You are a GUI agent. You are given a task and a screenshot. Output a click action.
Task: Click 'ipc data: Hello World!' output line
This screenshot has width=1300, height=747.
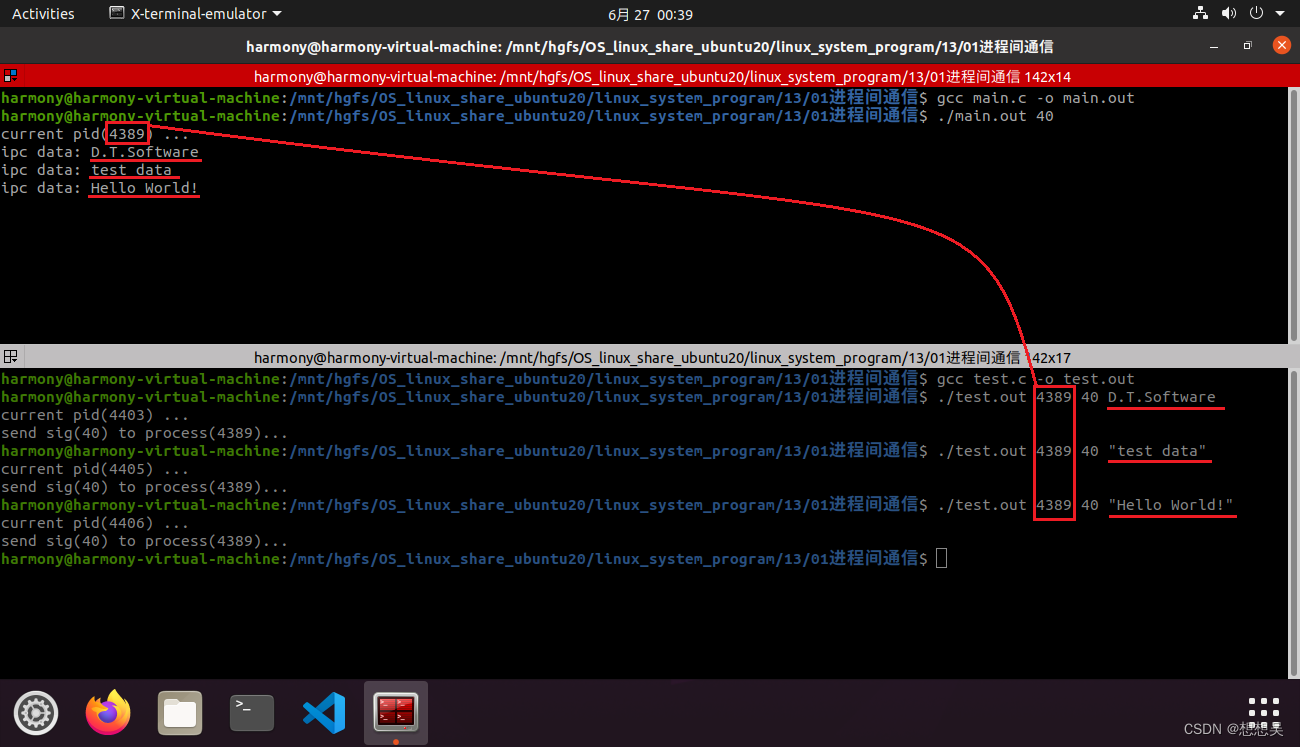[x=100, y=188]
